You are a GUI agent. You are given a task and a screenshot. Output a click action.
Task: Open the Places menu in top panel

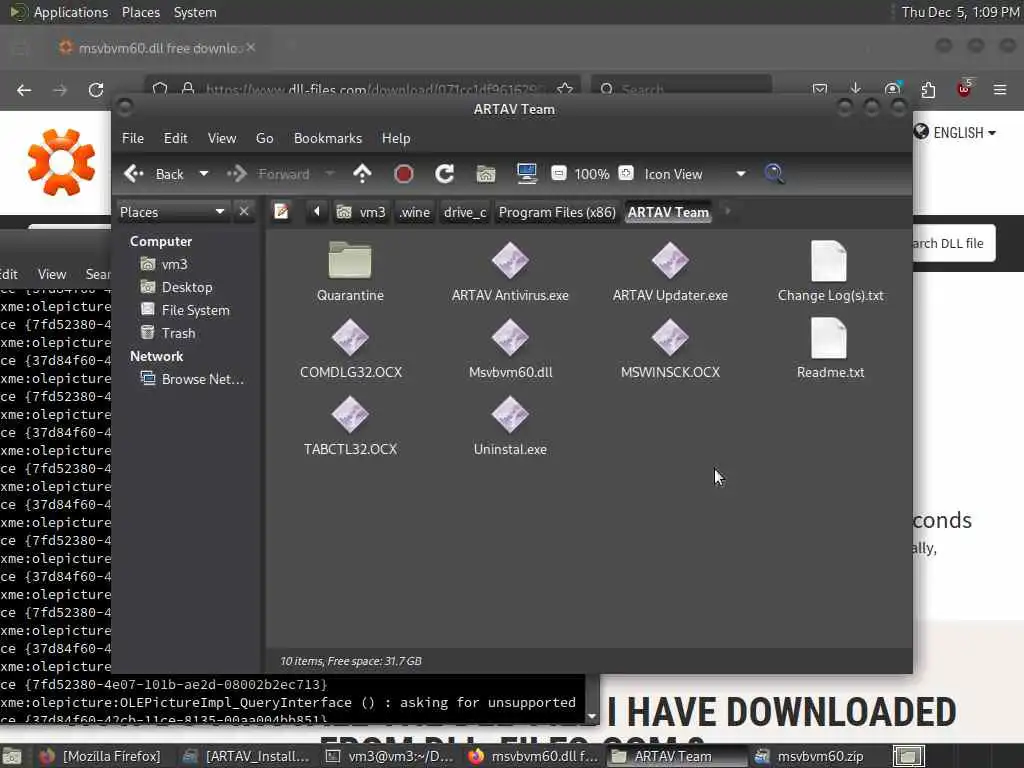pyautogui.click(x=140, y=12)
